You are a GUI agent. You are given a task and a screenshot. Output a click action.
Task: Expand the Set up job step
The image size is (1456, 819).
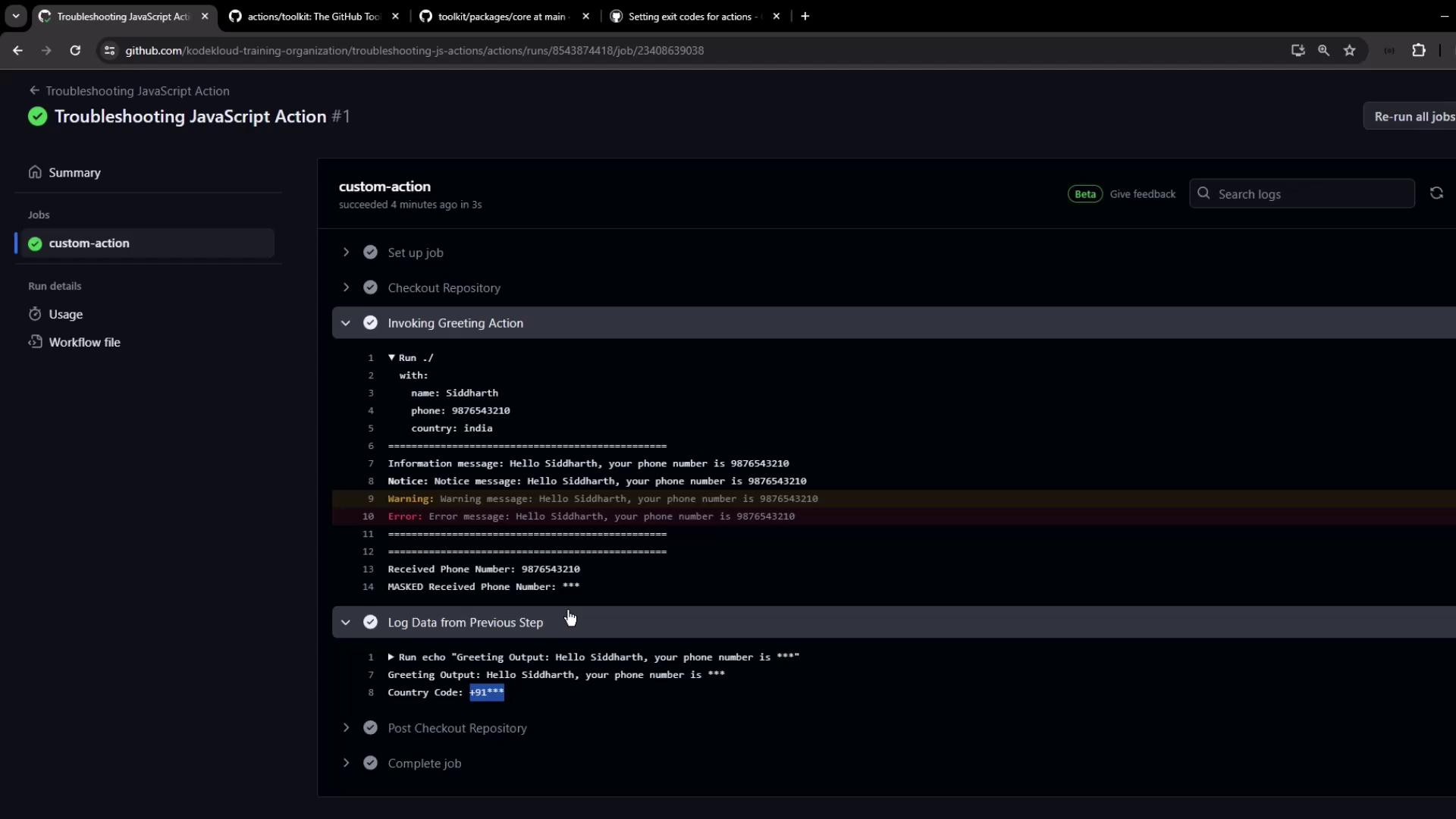tap(346, 253)
